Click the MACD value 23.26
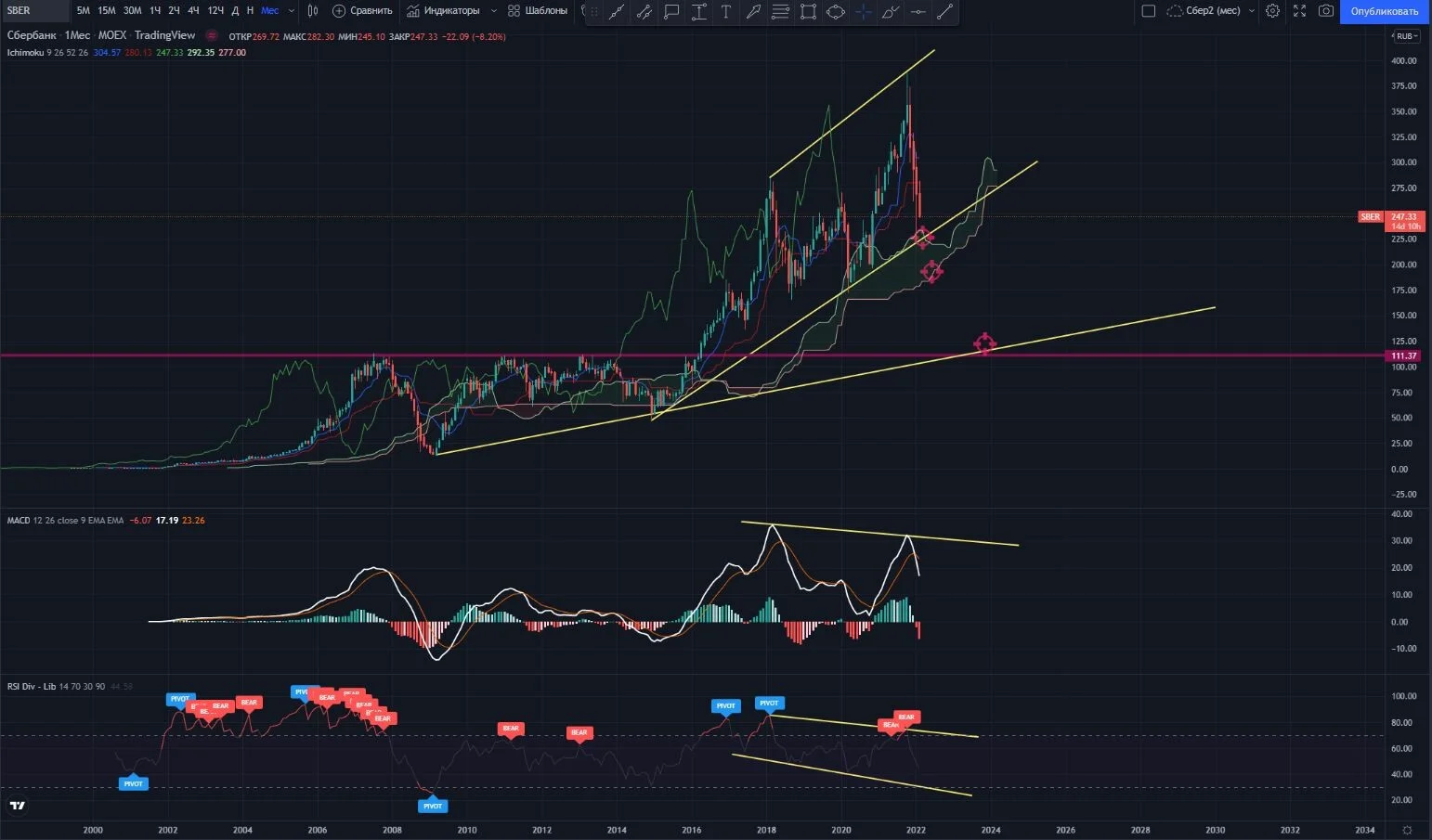1432x840 pixels. [193, 521]
